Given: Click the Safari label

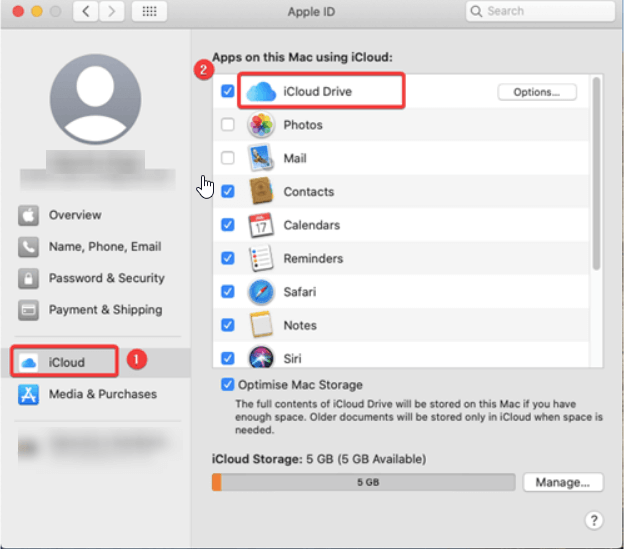Looking at the screenshot, I should 300,292.
